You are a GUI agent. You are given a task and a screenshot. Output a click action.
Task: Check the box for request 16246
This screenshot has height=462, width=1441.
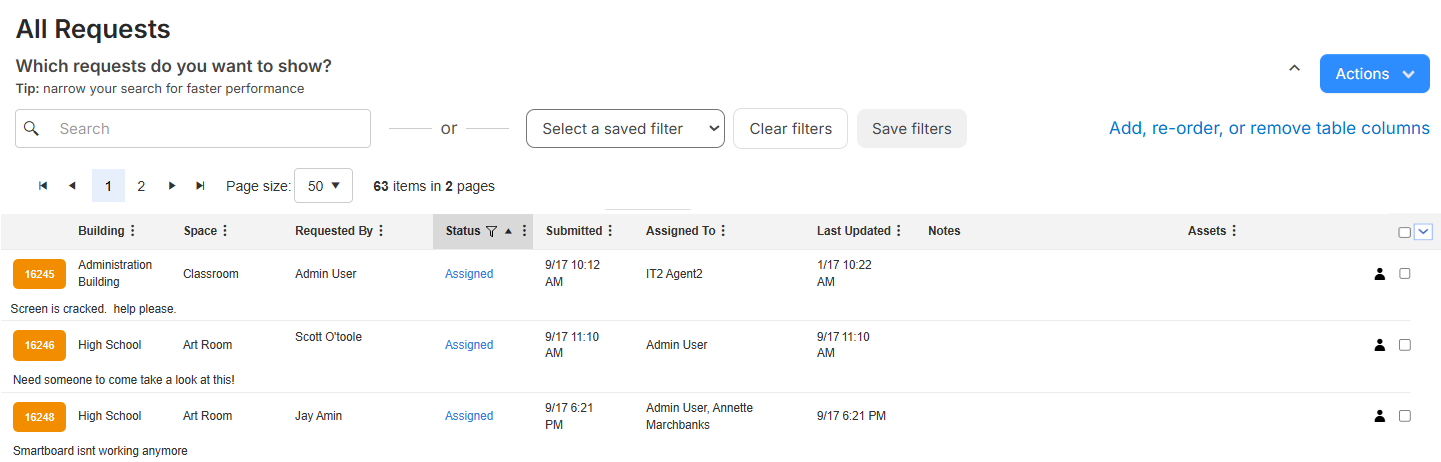click(1405, 345)
